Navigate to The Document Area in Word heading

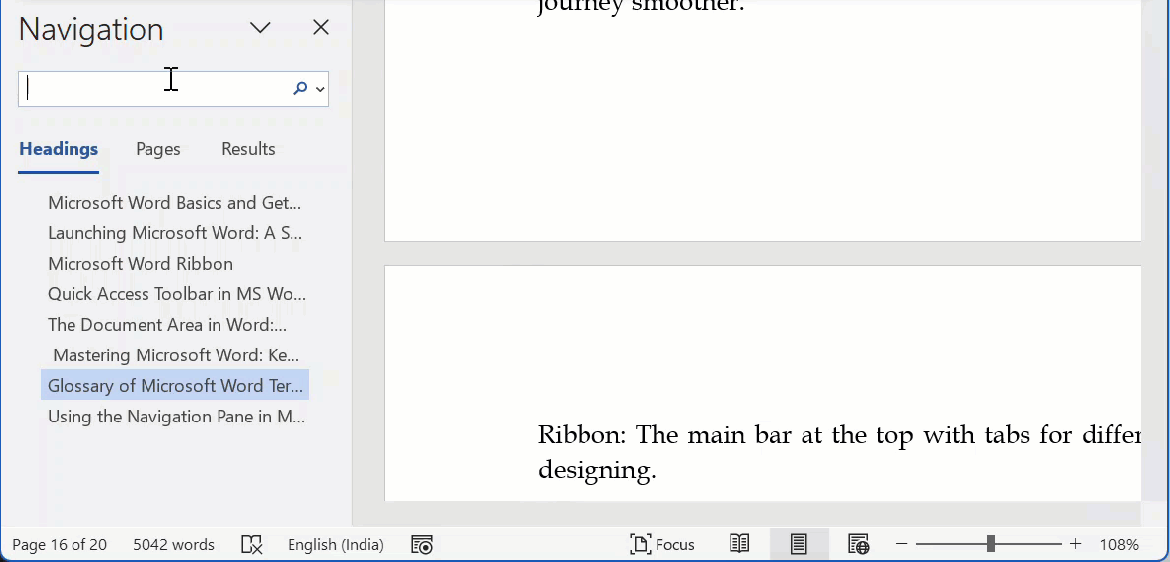click(x=175, y=325)
